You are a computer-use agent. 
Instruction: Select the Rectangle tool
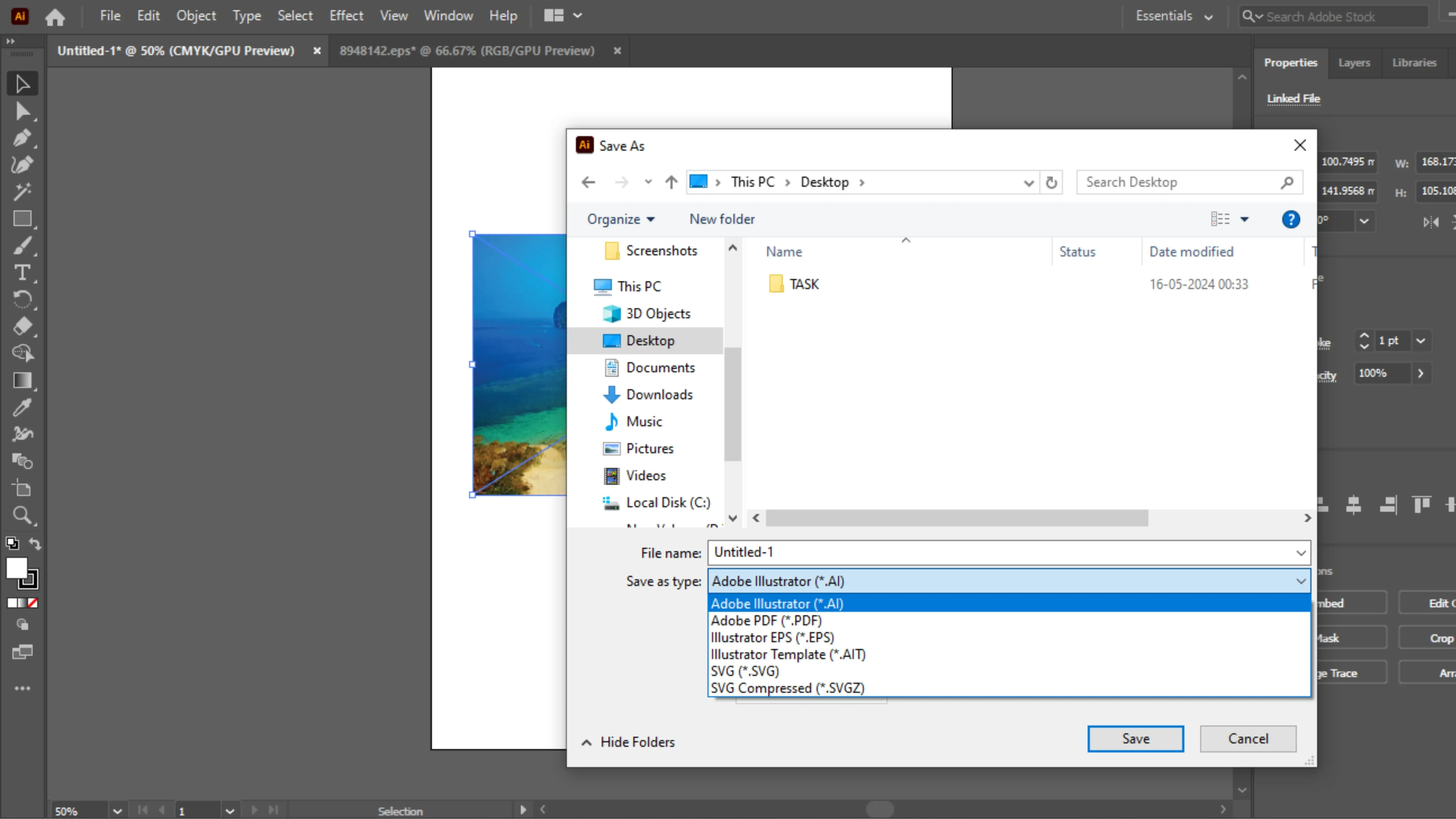[x=23, y=219]
